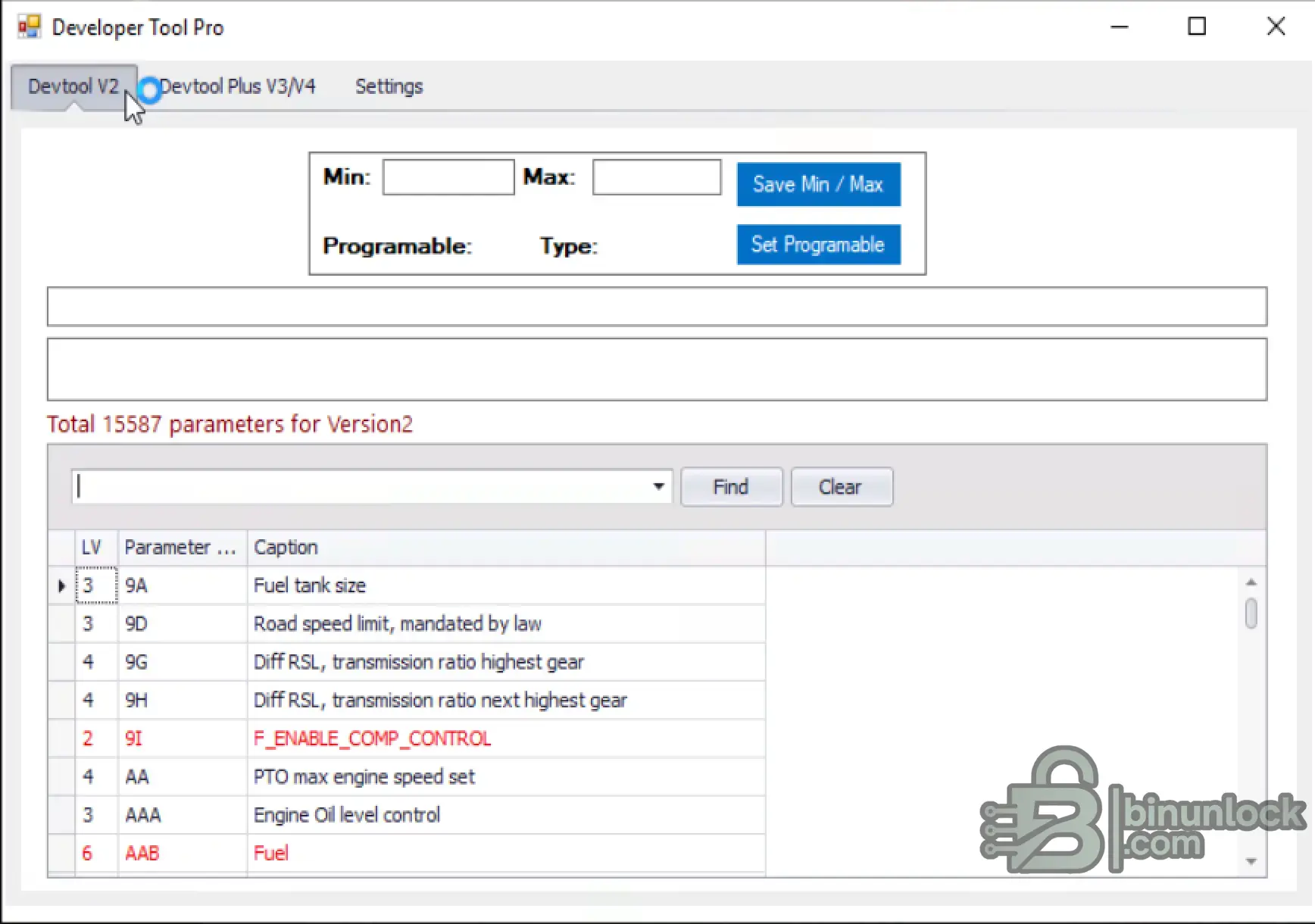Click the Min input field

448,177
